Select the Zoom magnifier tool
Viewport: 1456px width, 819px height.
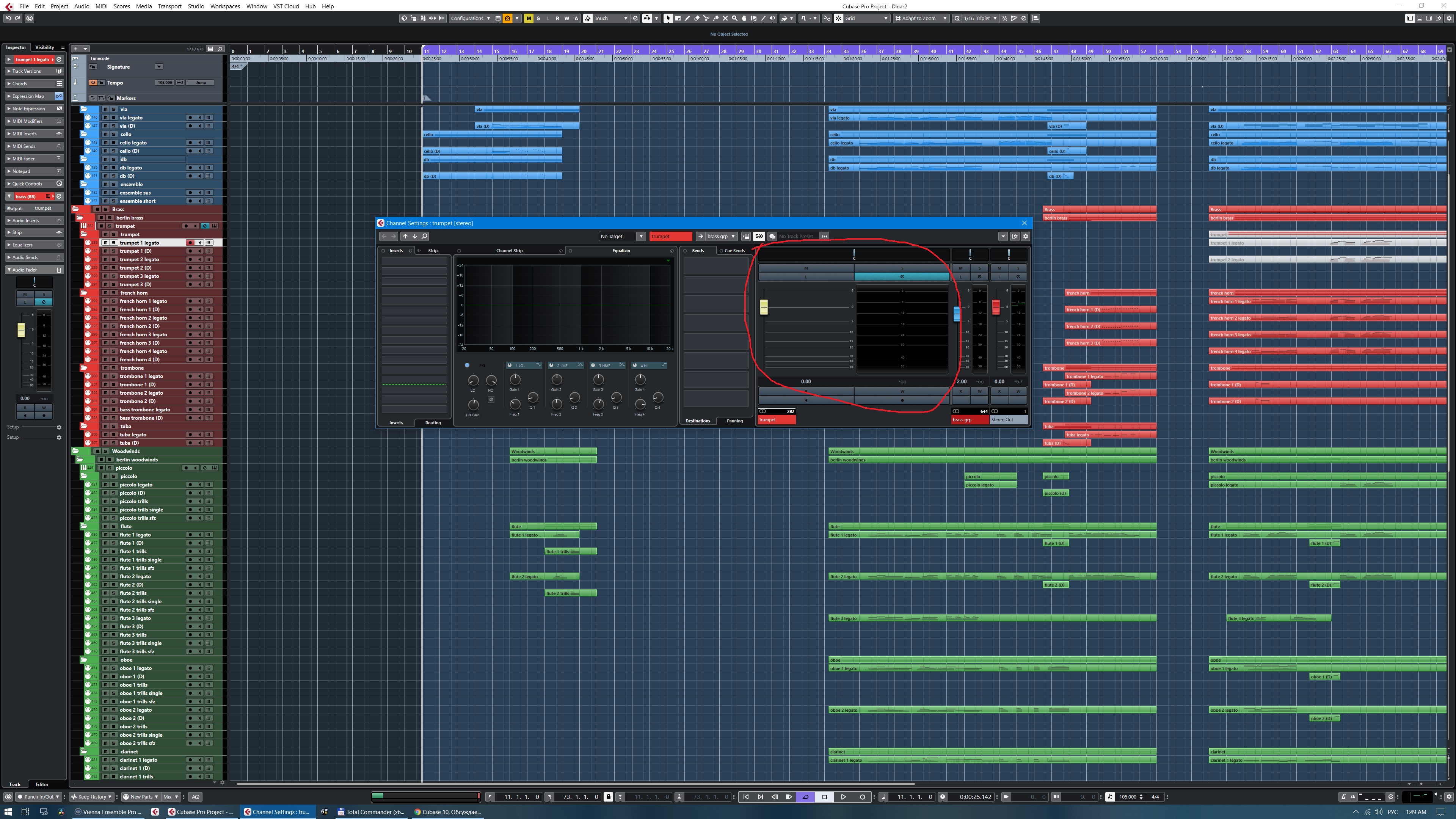point(735,18)
